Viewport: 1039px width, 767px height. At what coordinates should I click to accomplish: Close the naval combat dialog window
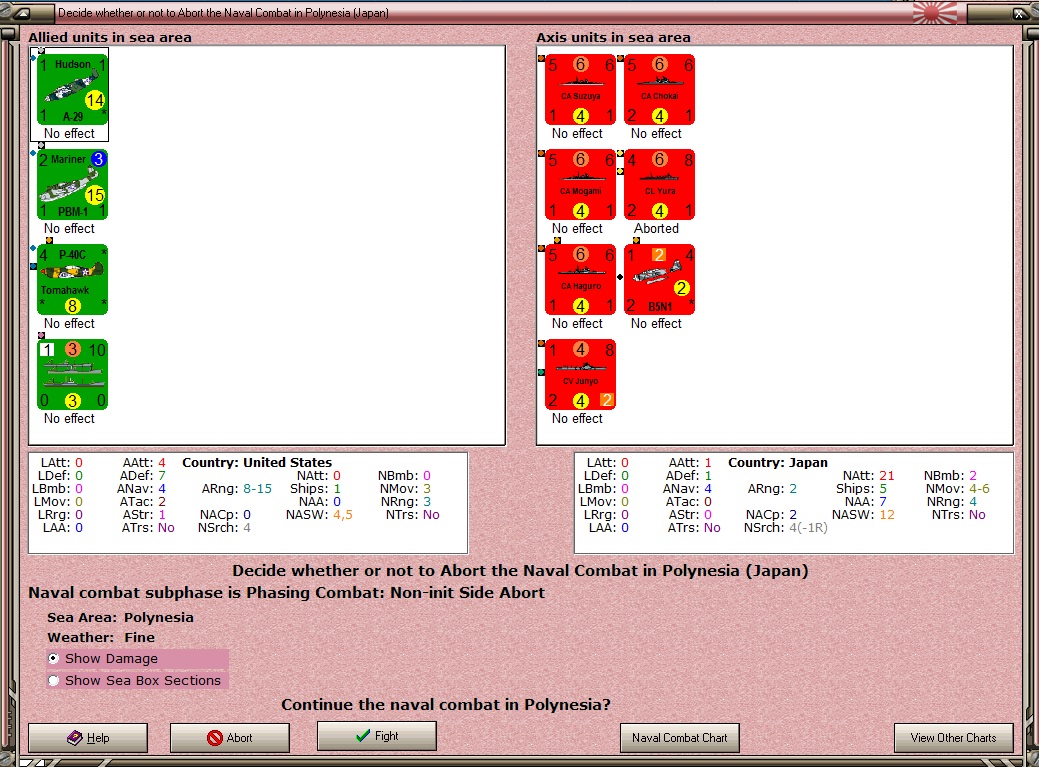coord(1018,13)
